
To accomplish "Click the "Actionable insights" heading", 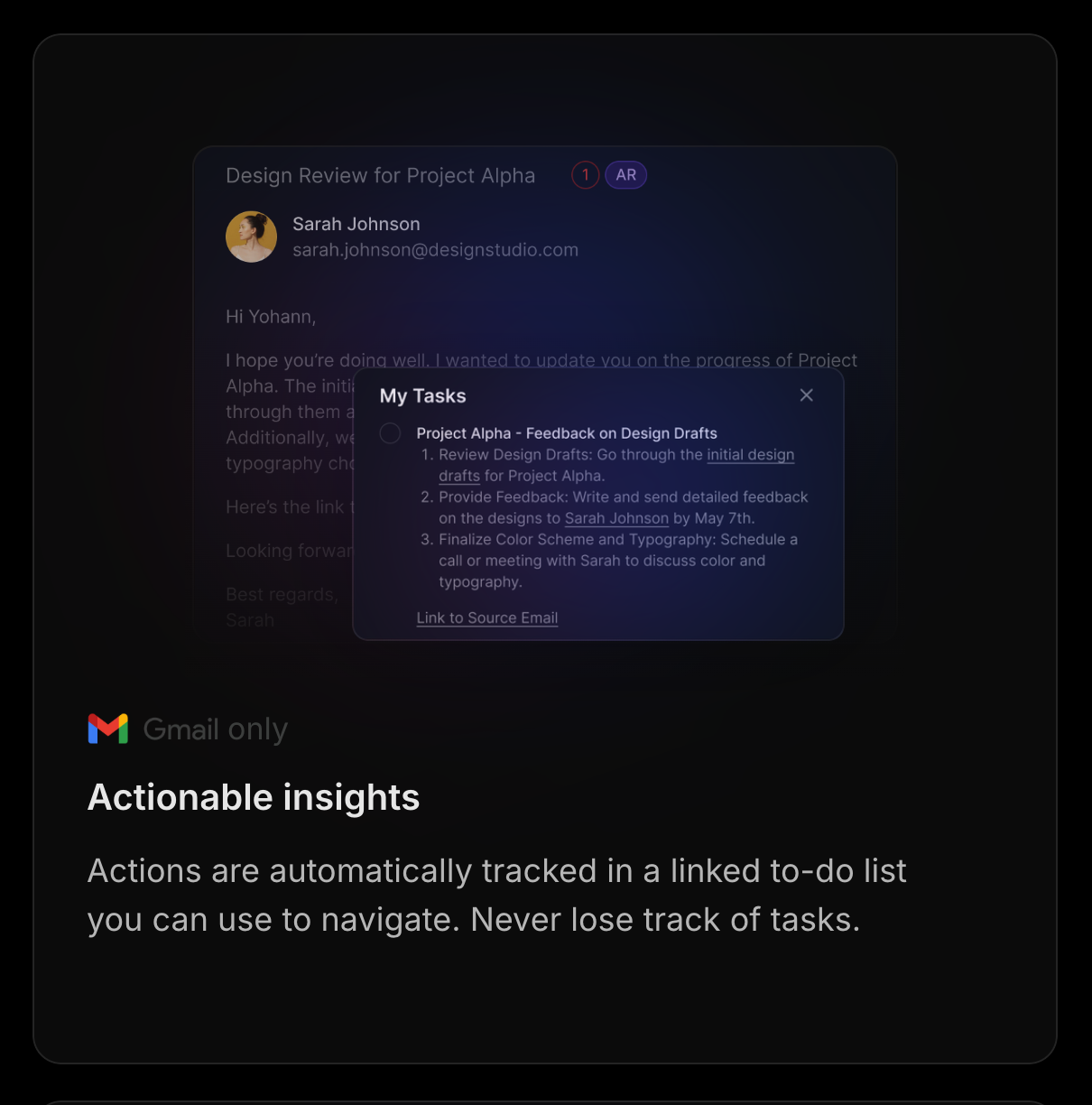I will pos(254,797).
